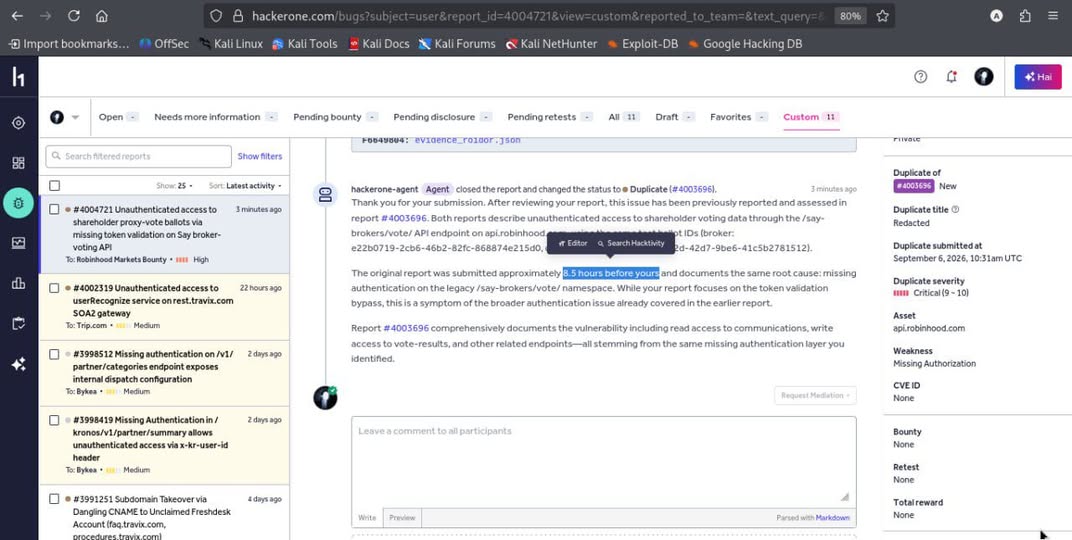Select the Write tab in comment editor
Image resolution: width=1072 pixels, height=540 pixels.
367,517
